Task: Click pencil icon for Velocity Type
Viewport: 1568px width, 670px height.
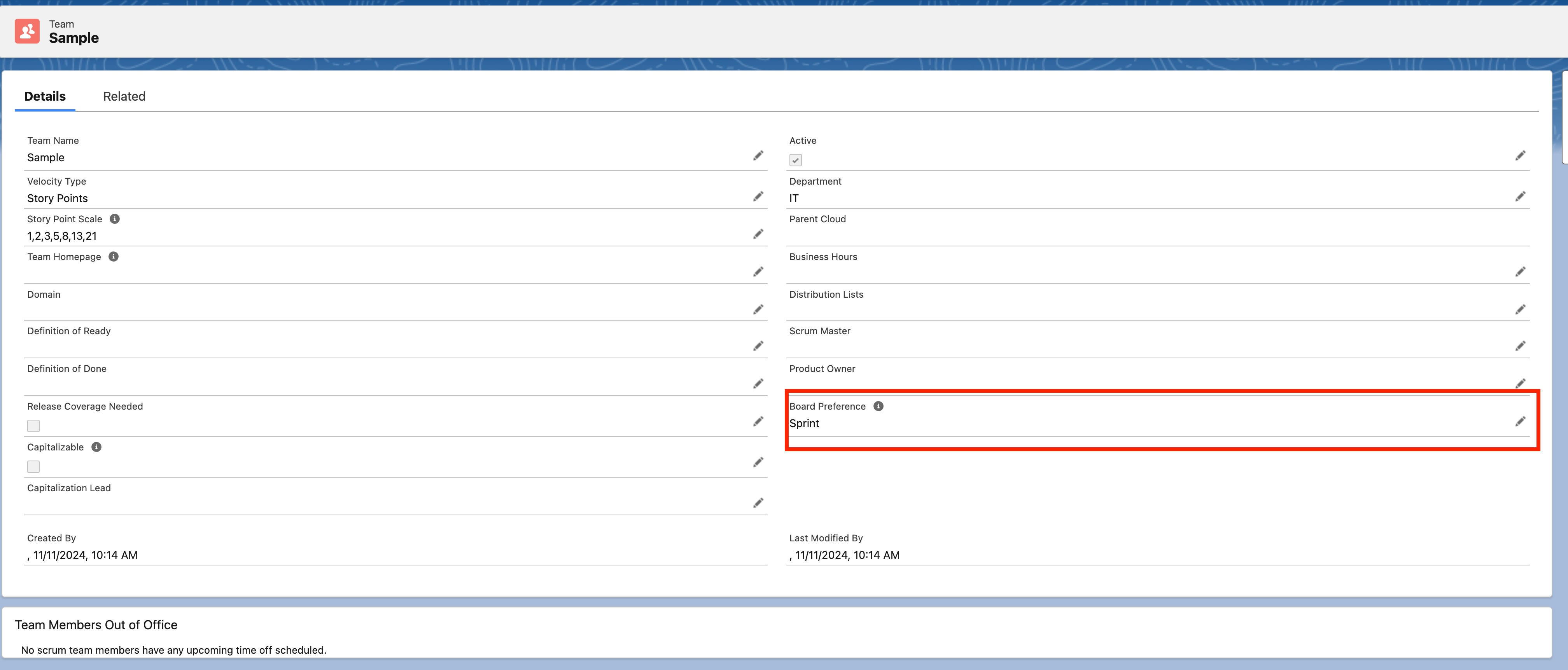Action: (758, 197)
